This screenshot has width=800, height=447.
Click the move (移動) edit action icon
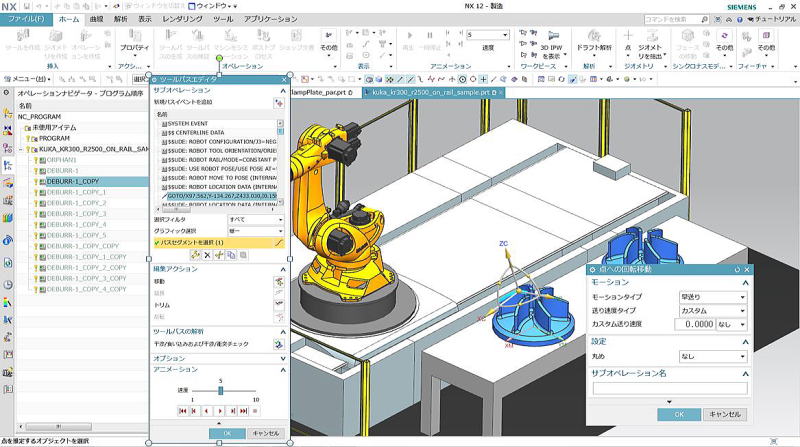point(279,281)
